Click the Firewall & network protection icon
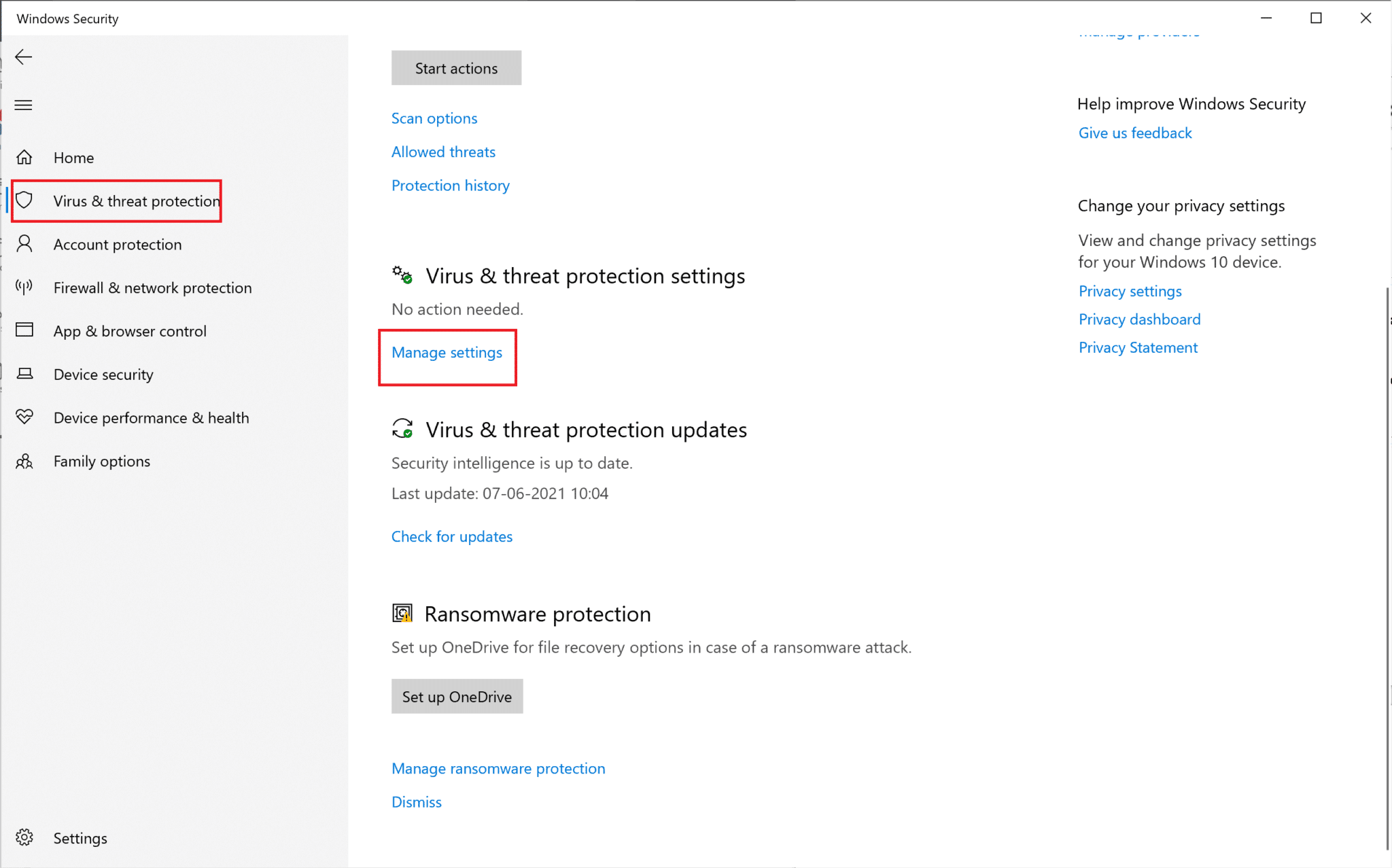The height and width of the screenshot is (868, 1392). (x=25, y=287)
